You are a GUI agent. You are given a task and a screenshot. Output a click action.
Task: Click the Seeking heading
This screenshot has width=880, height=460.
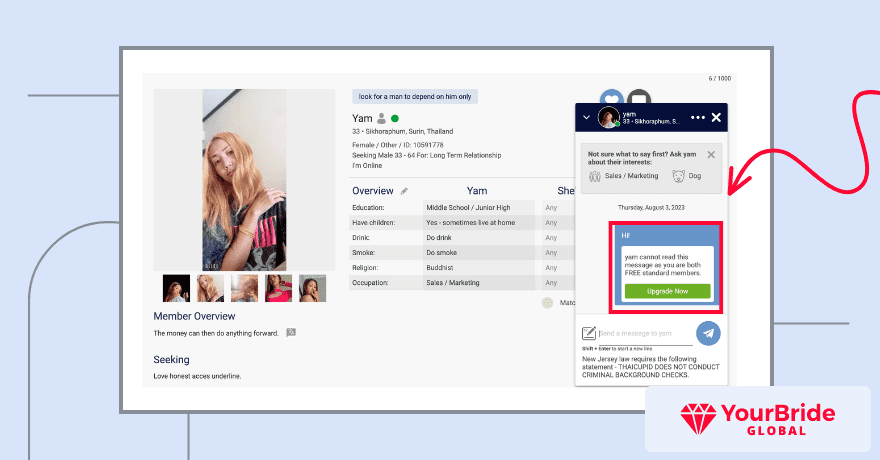[x=171, y=360]
